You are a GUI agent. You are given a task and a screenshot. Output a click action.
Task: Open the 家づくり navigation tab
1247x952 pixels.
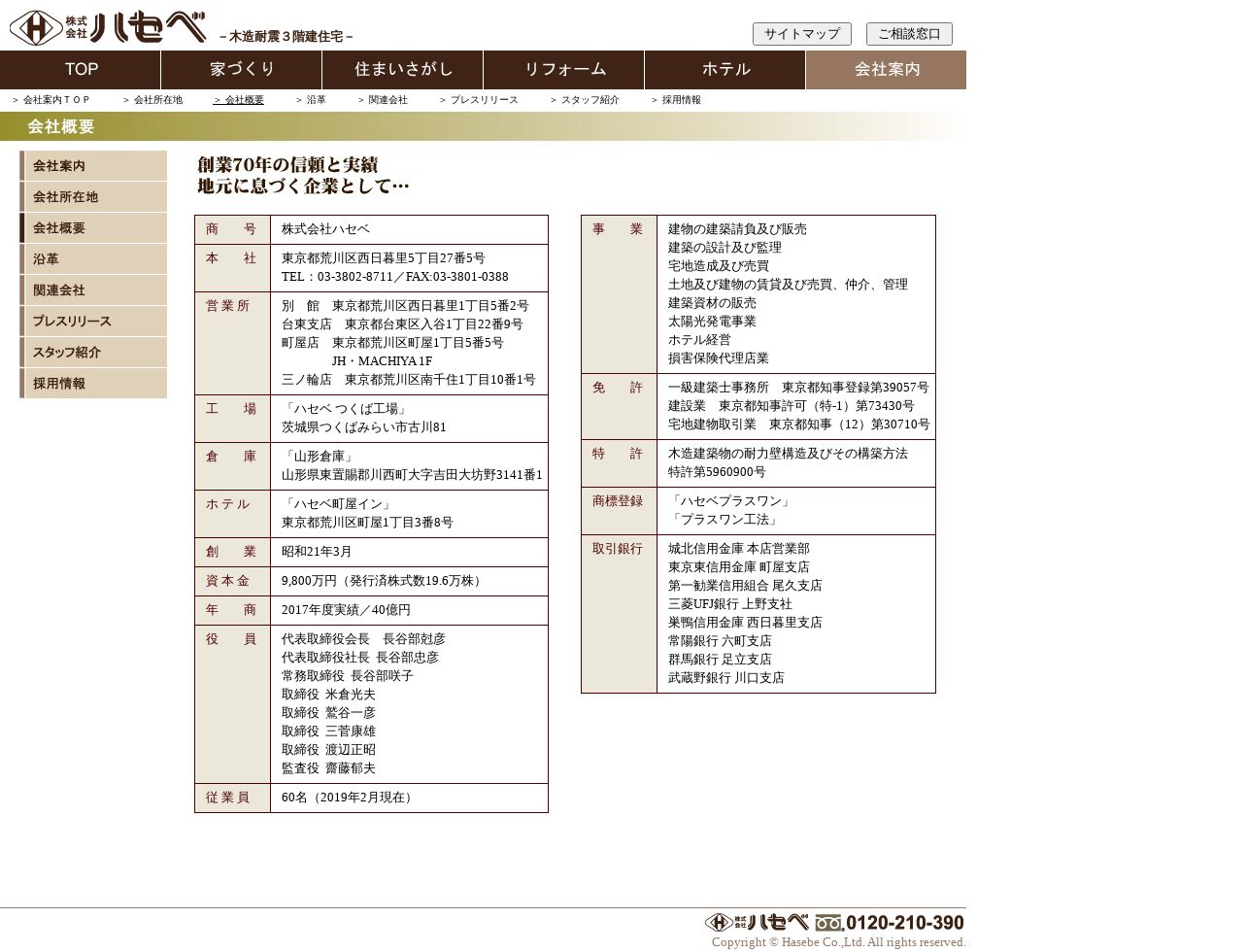[x=242, y=70]
